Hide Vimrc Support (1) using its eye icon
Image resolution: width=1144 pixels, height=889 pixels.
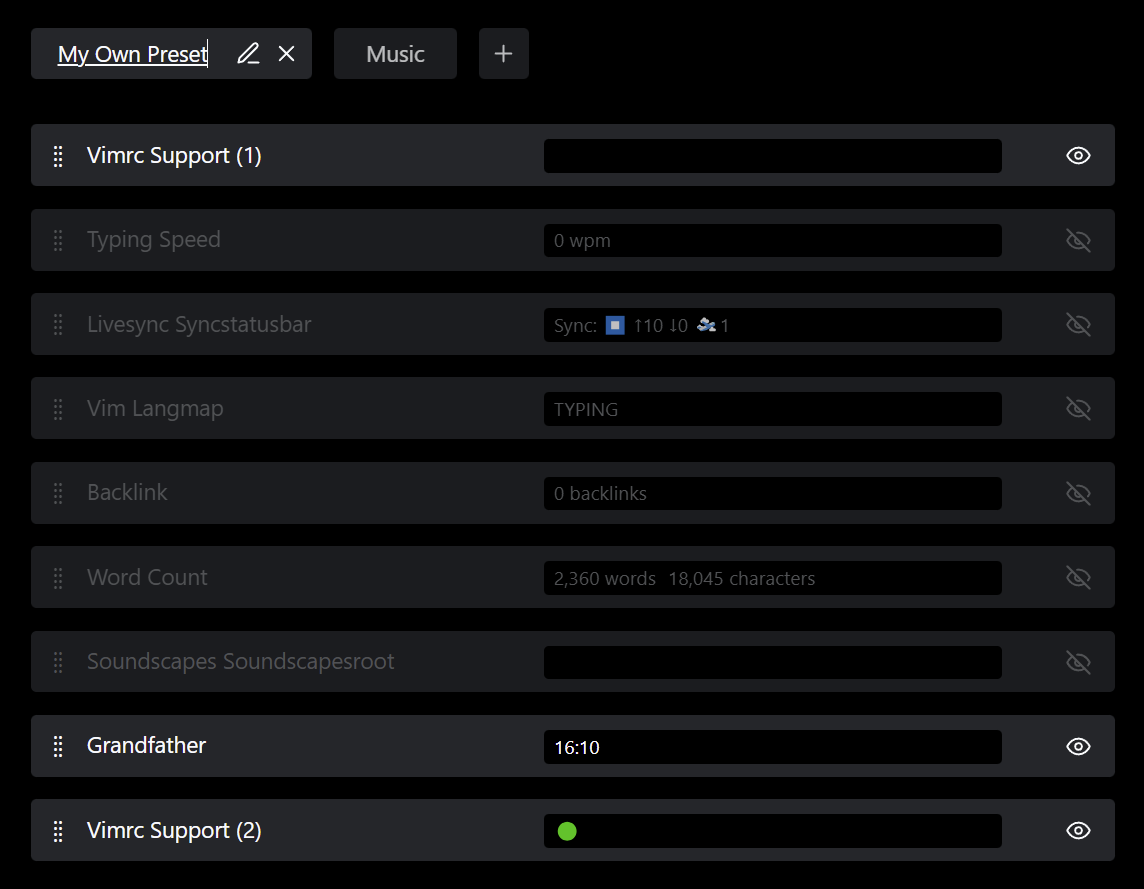[x=1078, y=155]
